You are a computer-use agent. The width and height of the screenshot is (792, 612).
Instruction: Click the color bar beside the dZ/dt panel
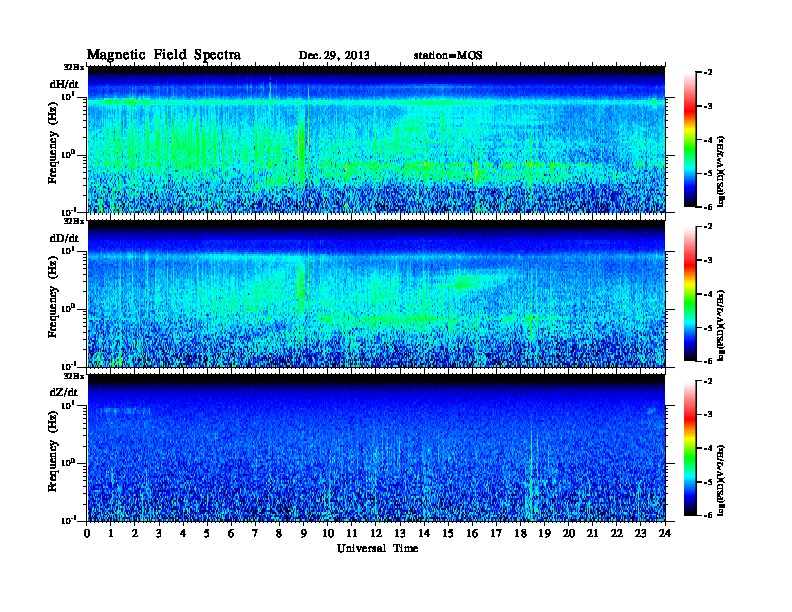point(689,448)
